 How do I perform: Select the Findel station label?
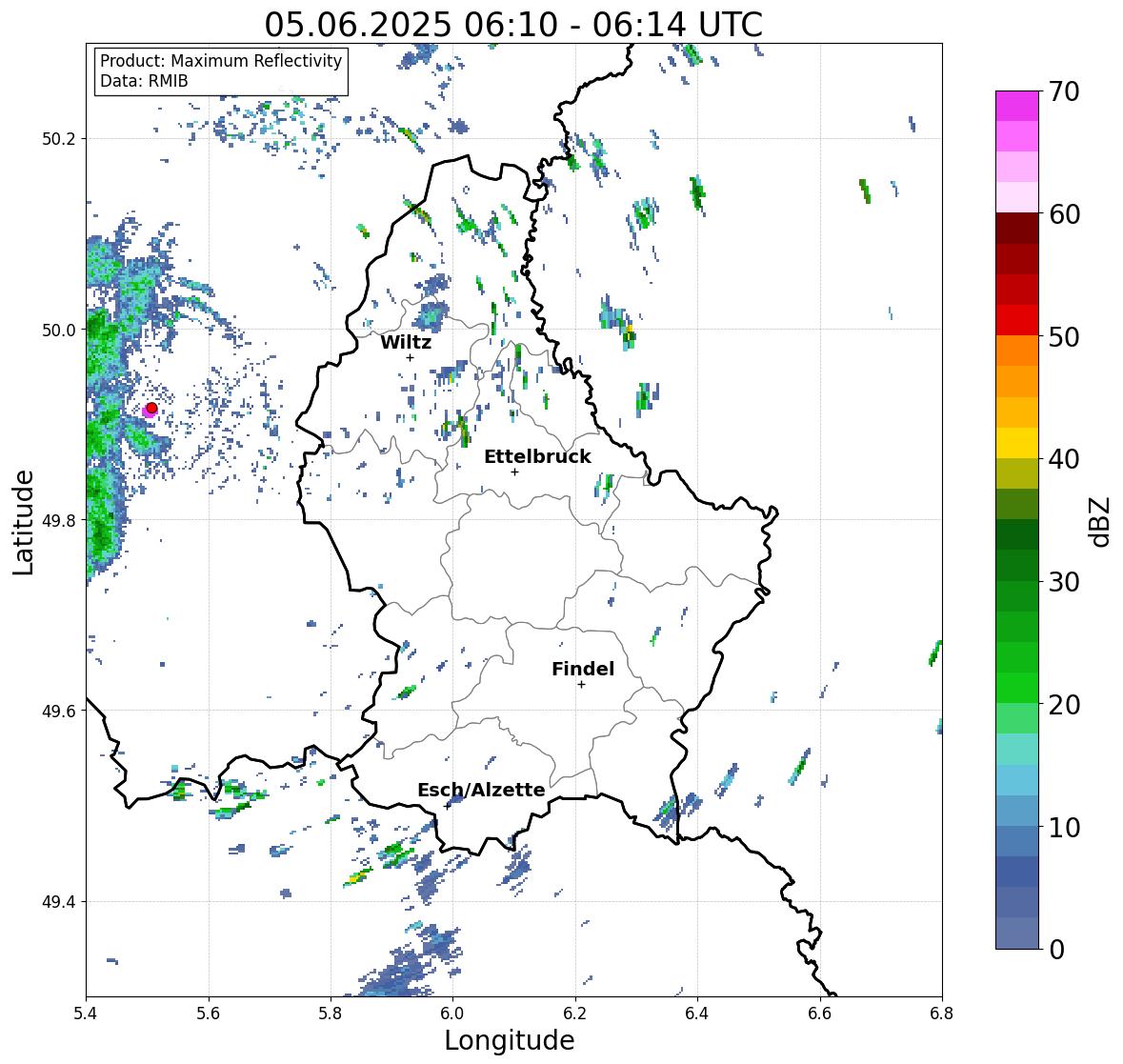[x=583, y=669]
